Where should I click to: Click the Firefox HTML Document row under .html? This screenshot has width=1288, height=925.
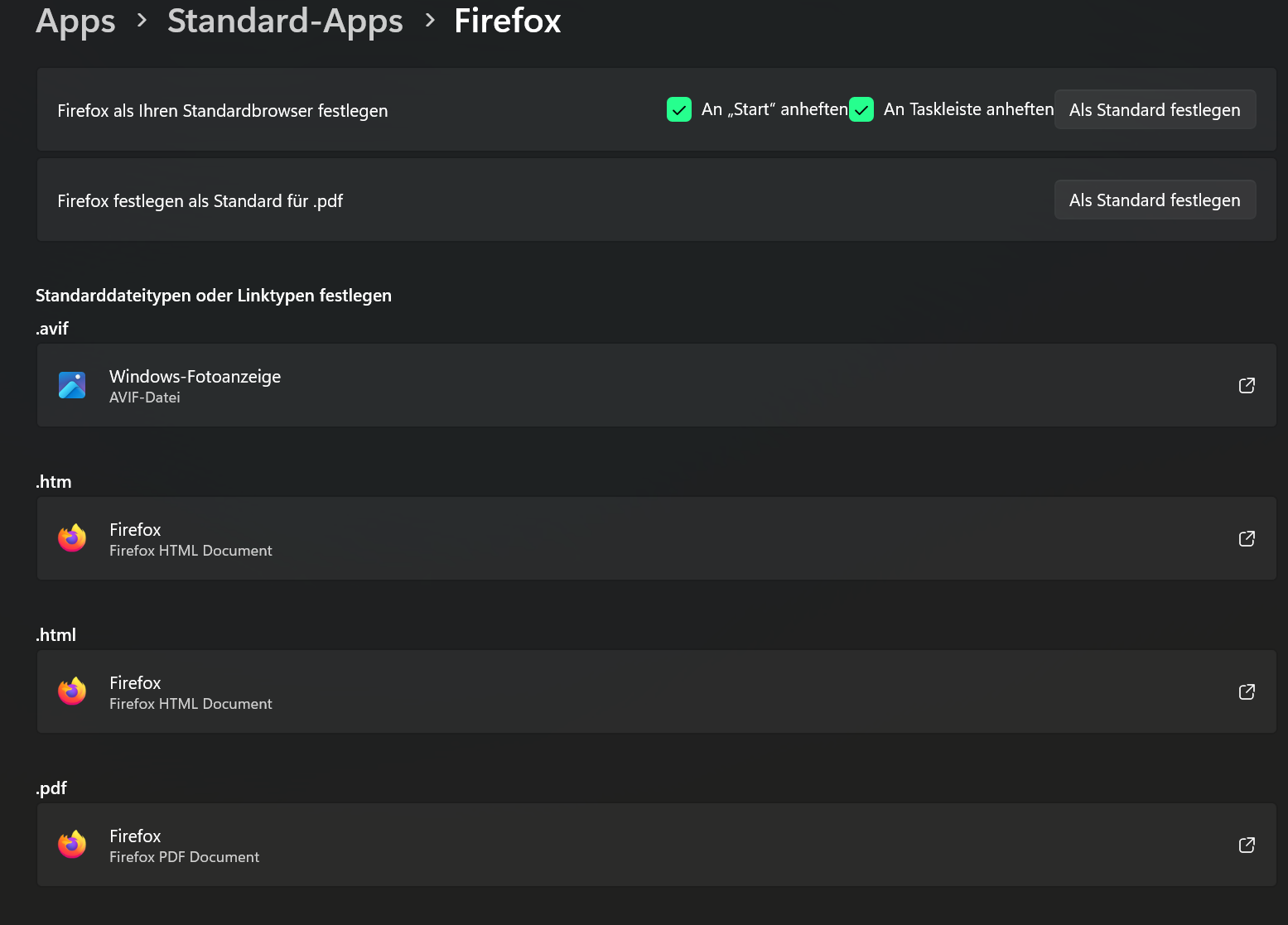click(x=656, y=691)
